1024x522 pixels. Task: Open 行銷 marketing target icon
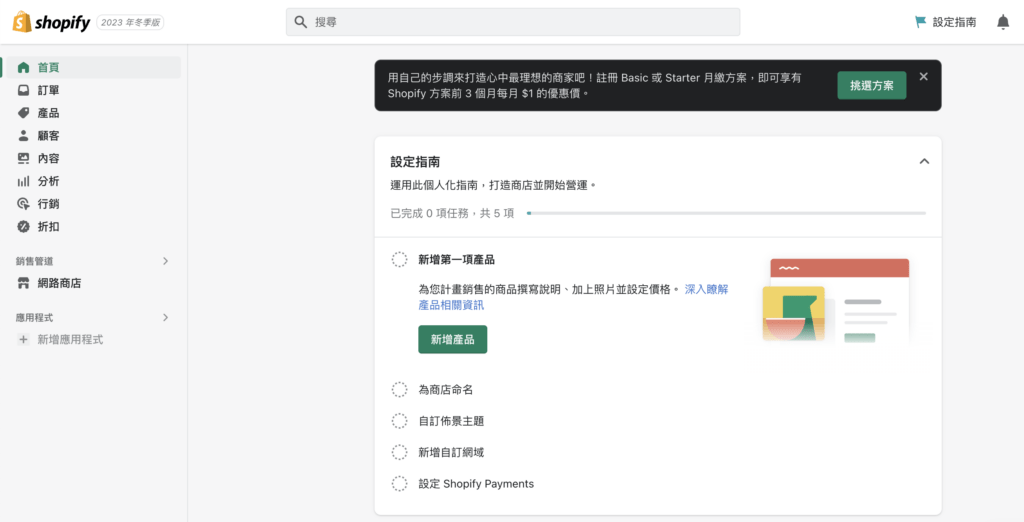pyautogui.click(x=24, y=204)
